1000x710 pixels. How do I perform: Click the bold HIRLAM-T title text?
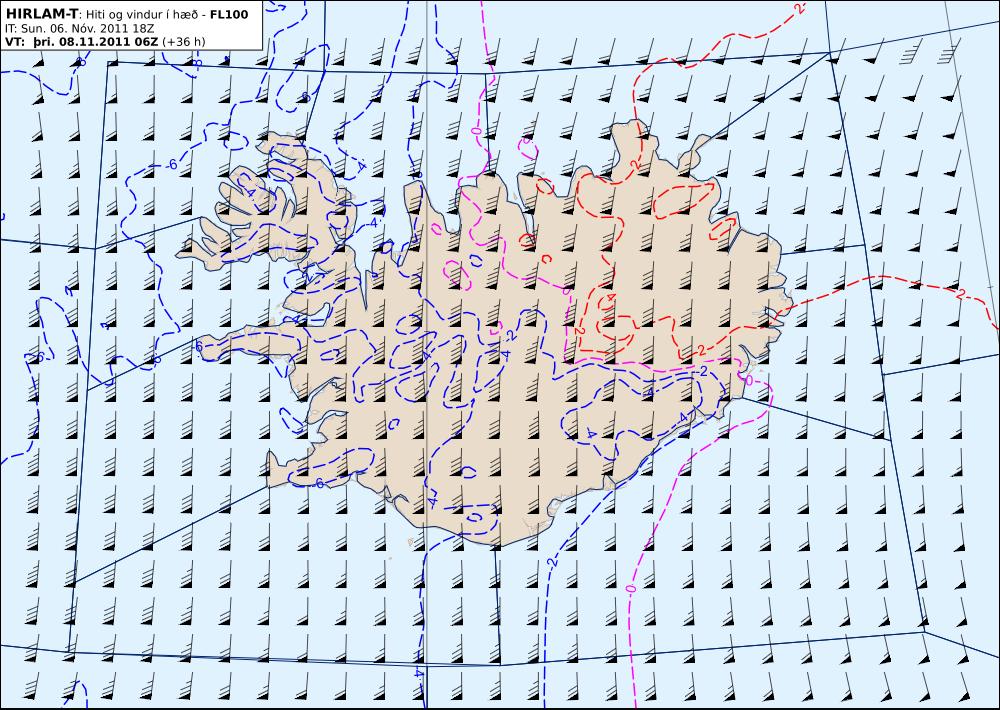[x=41, y=14]
